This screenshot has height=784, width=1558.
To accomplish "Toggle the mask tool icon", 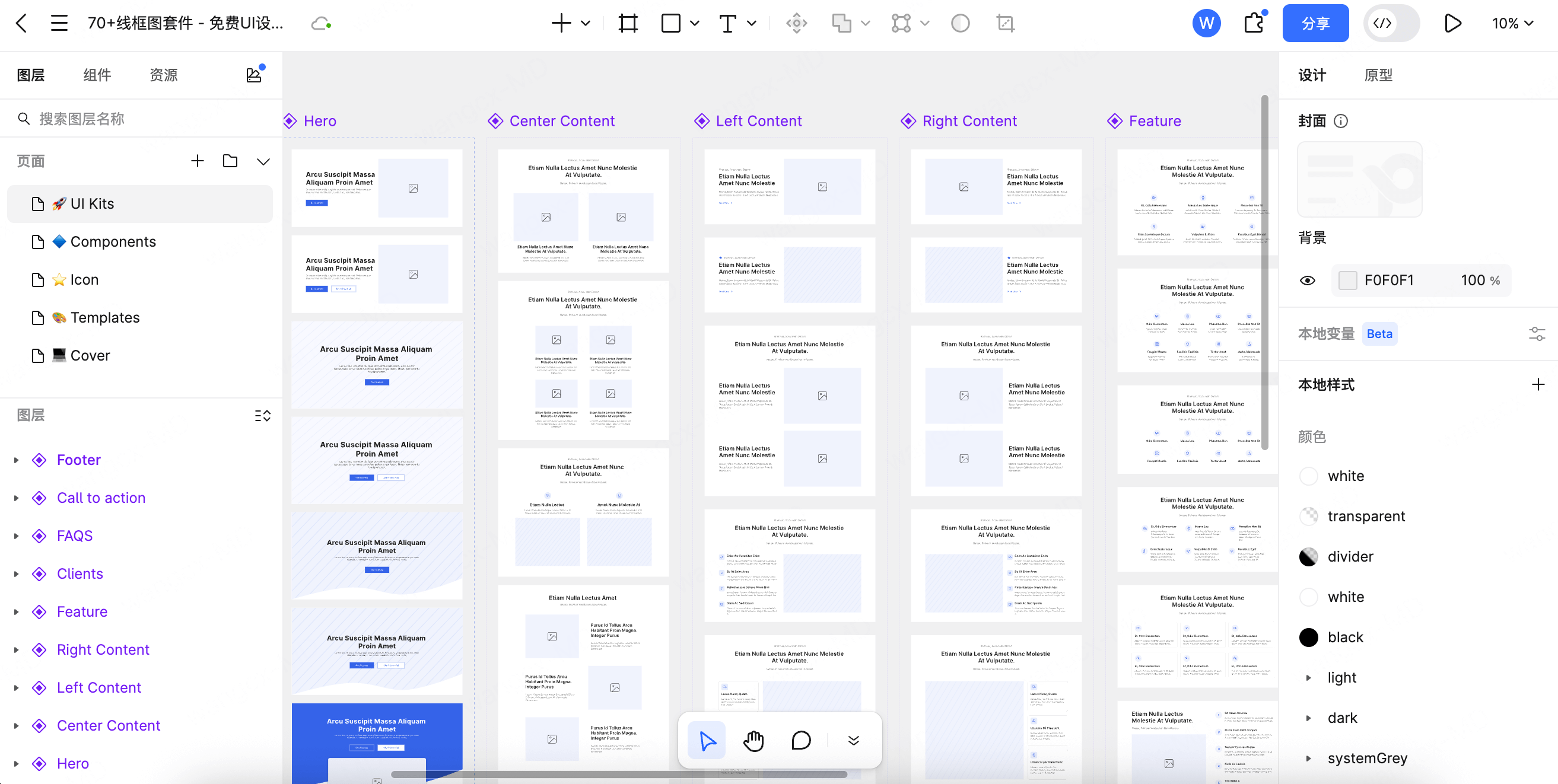I will tap(960, 24).
